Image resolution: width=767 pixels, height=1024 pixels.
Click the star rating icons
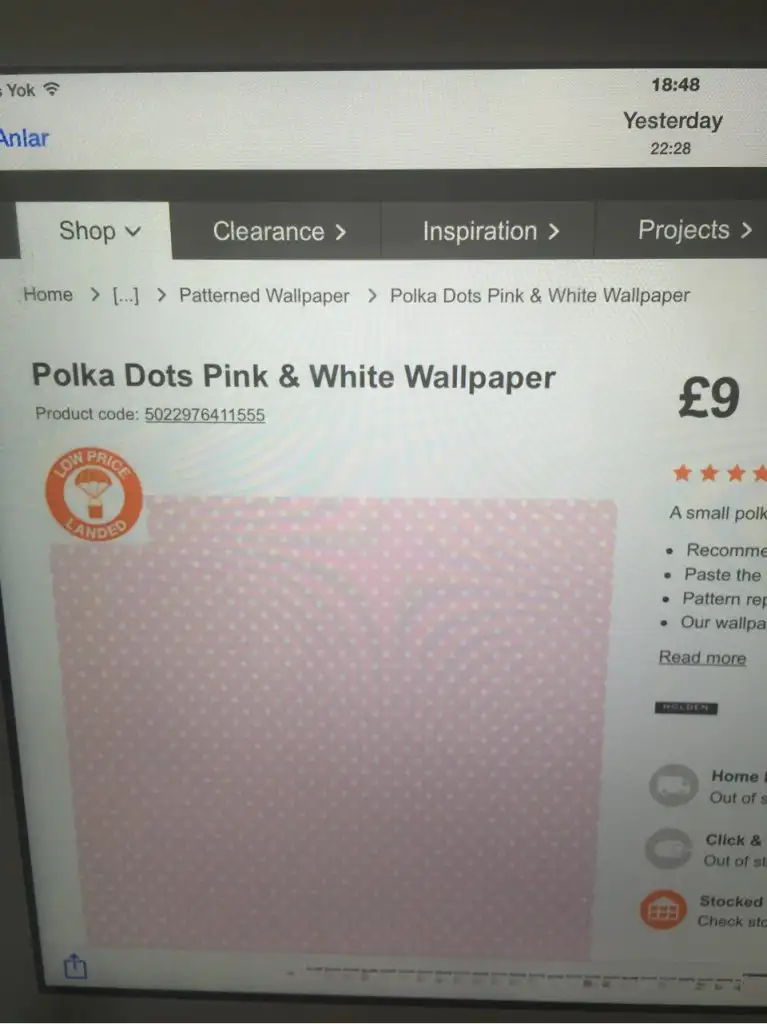[x=719, y=473]
